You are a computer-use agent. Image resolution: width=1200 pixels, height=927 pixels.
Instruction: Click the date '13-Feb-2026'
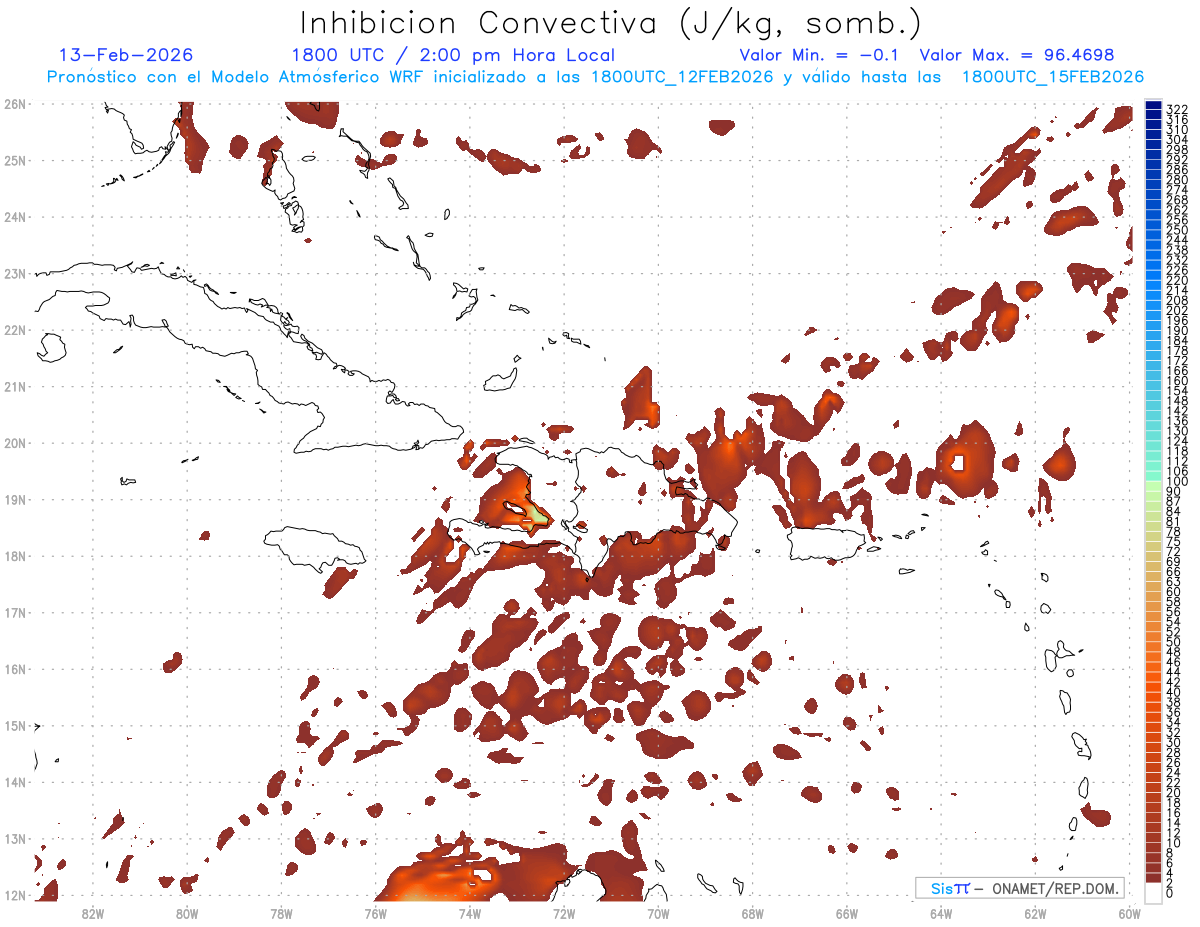126,55
